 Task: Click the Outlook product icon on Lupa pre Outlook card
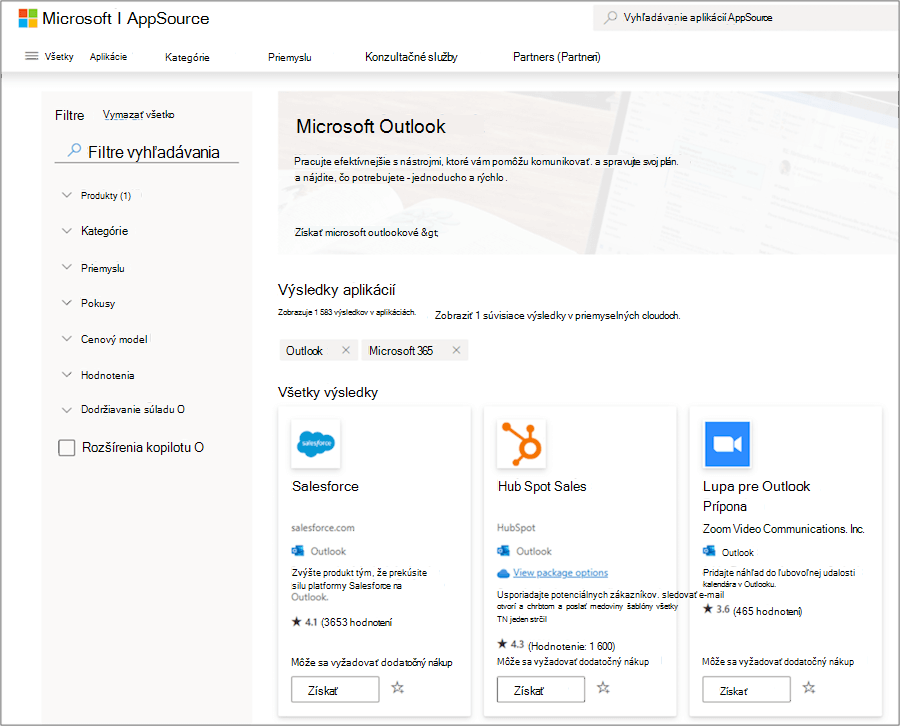(x=709, y=551)
